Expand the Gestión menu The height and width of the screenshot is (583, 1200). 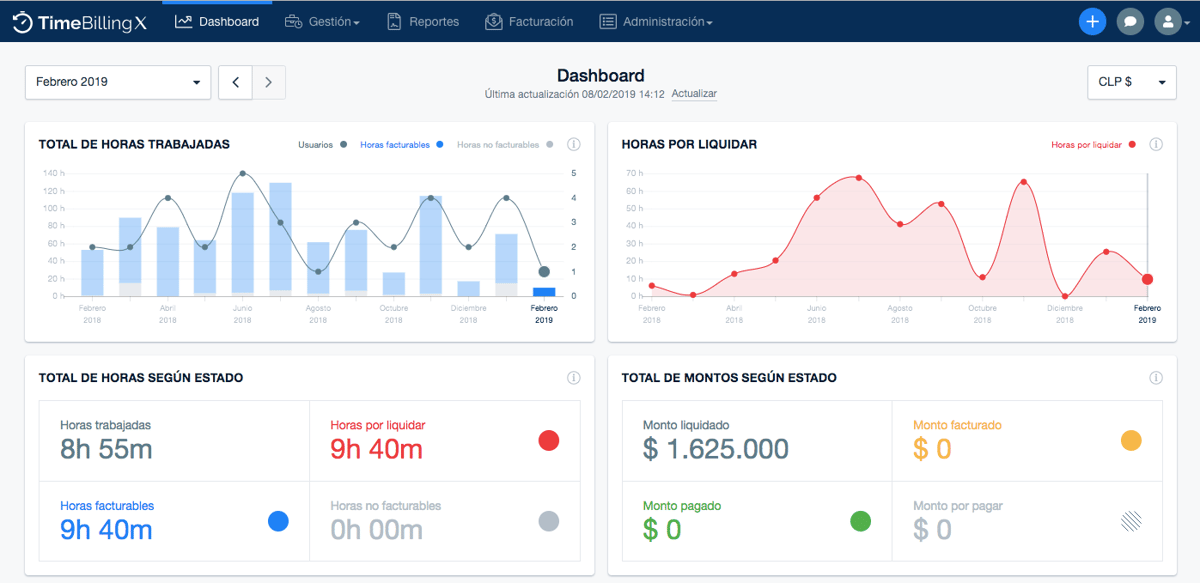click(x=322, y=22)
